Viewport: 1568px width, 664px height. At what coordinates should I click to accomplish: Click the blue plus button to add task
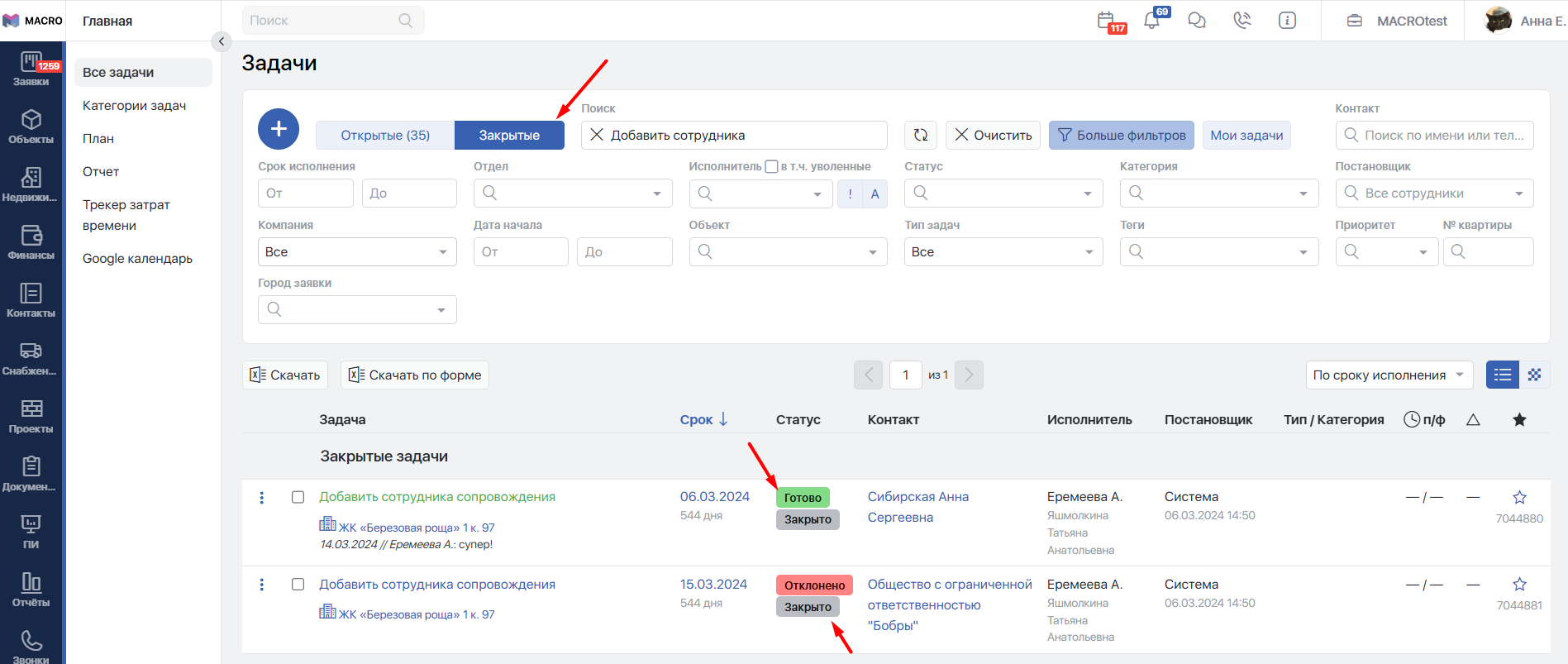point(279,129)
